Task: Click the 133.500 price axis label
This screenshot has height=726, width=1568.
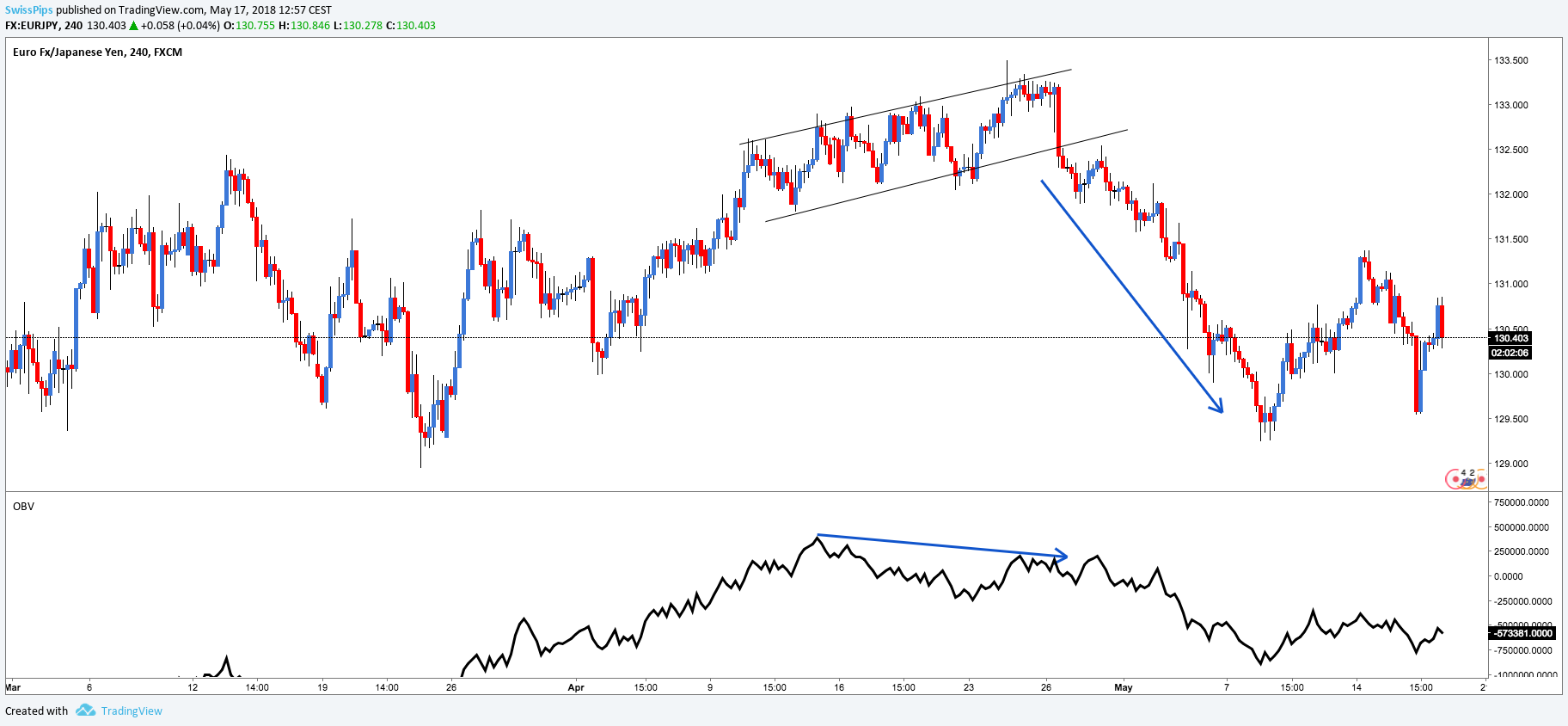Action: 1510,60
